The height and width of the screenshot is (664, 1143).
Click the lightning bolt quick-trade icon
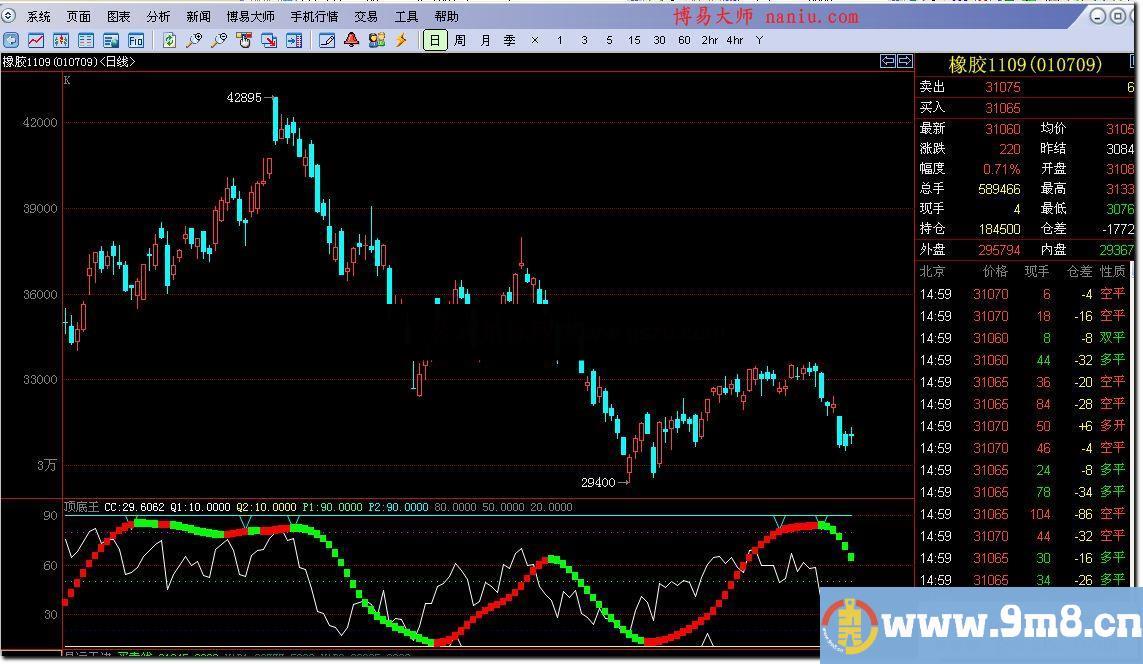click(x=401, y=40)
